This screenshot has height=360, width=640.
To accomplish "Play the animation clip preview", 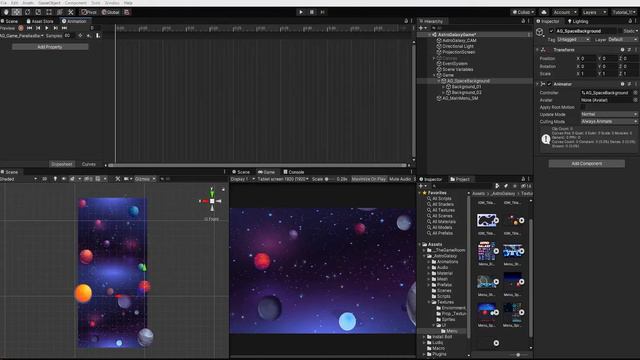I will point(47,28).
